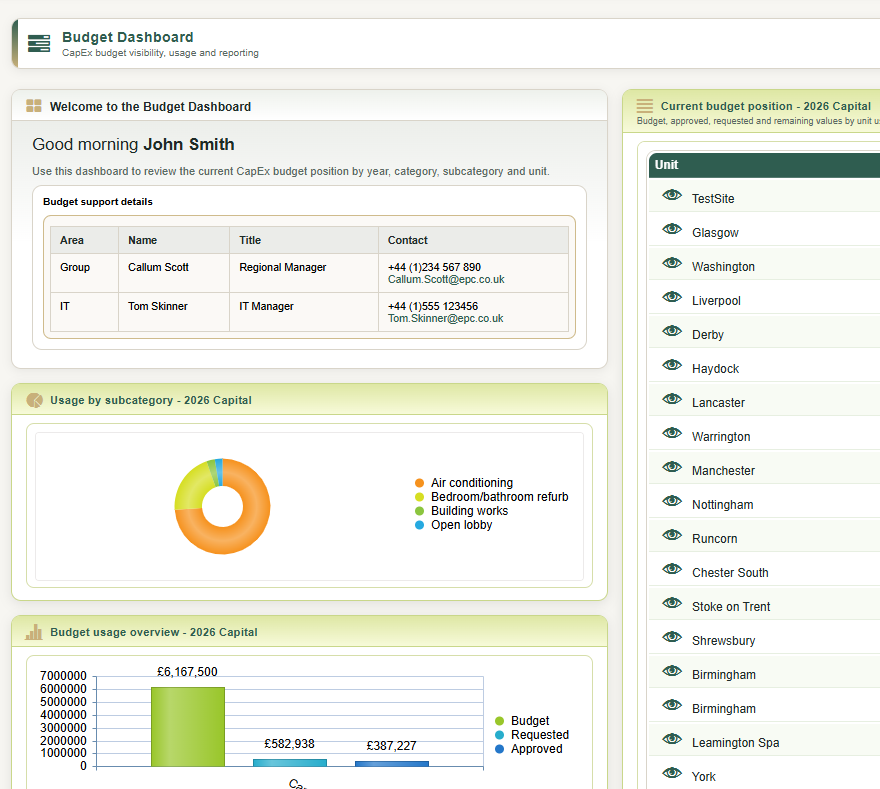Click the Contact column header
The image size is (880, 789).
point(473,240)
